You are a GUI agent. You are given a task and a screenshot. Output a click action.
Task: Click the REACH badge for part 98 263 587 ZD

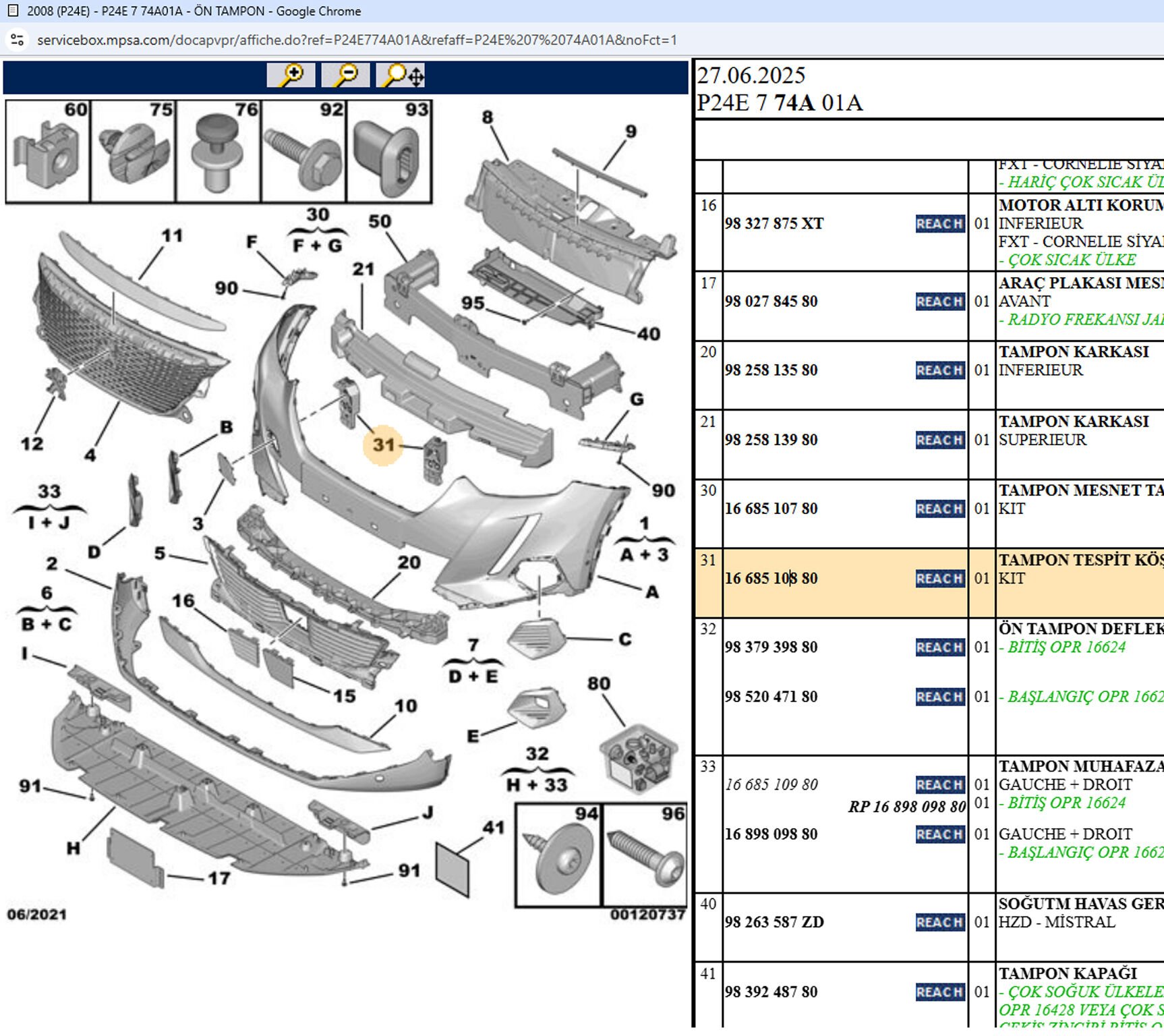(x=939, y=923)
